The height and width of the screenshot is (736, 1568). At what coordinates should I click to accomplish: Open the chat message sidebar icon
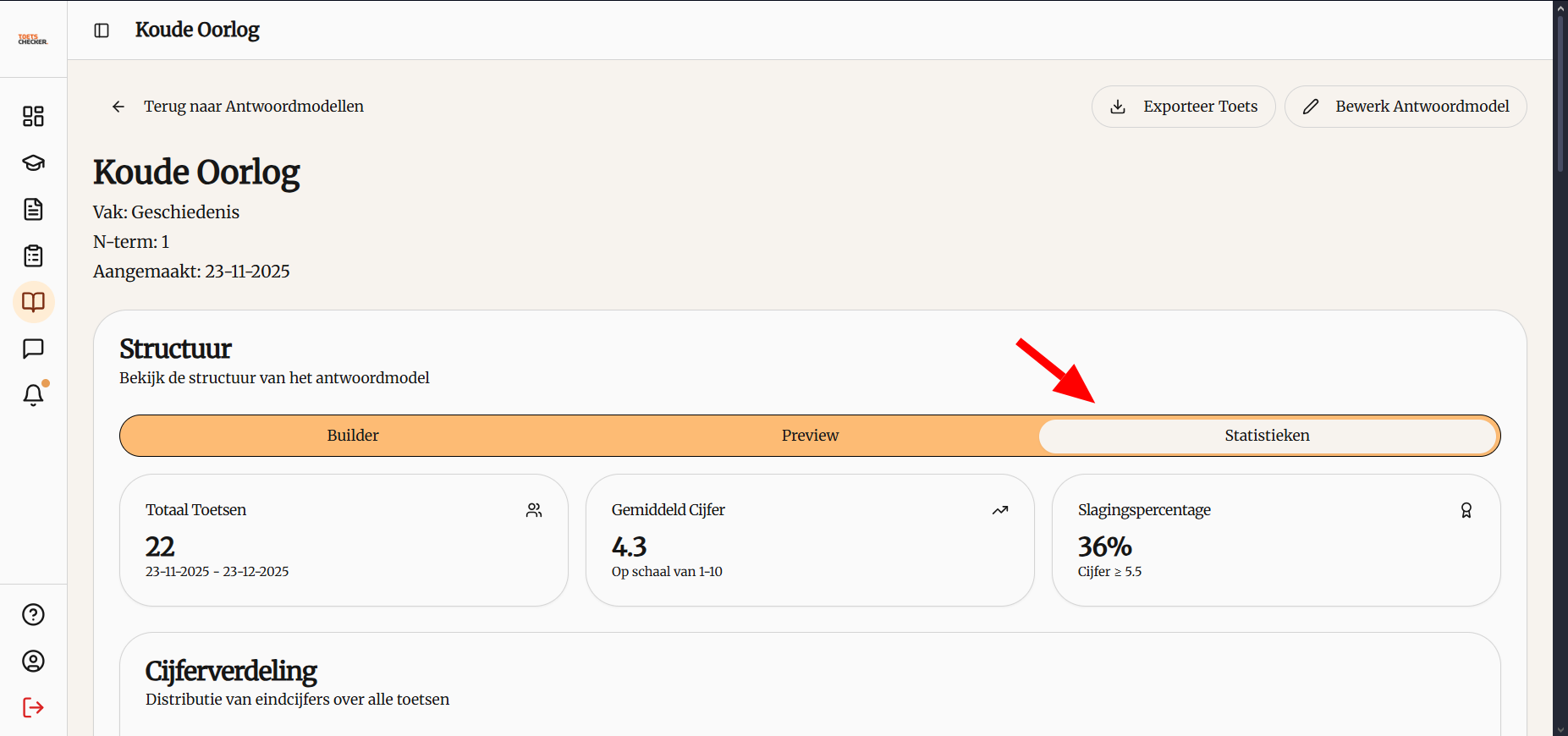tap(33, 349)
